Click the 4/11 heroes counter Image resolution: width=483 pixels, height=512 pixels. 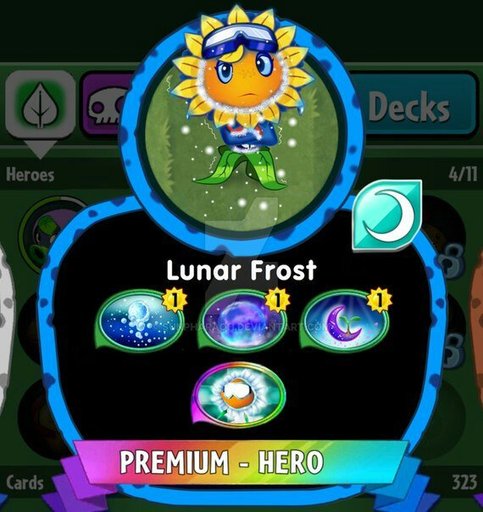(463, 174)
